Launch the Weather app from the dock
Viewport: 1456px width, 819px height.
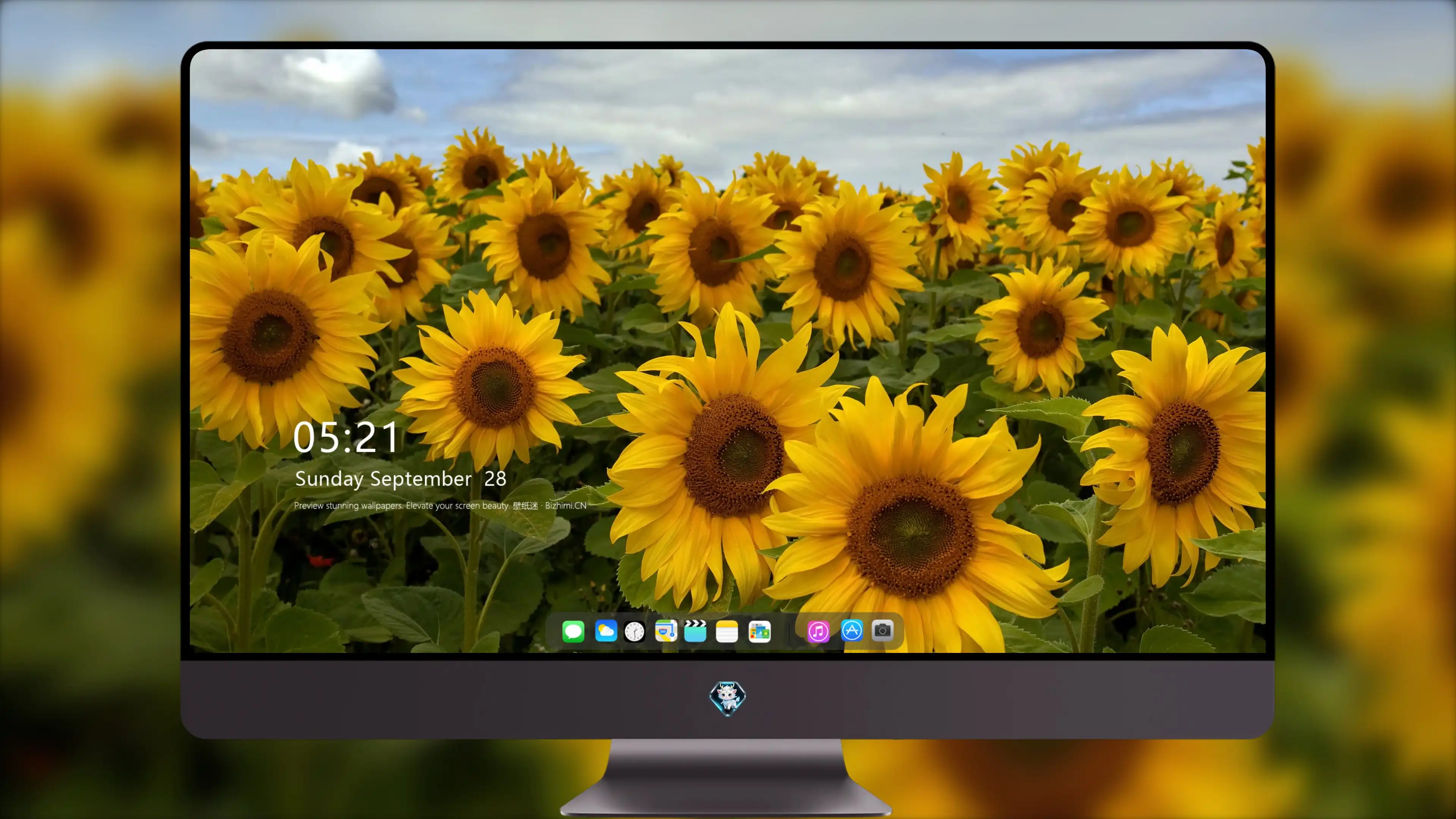coord(606,631)
